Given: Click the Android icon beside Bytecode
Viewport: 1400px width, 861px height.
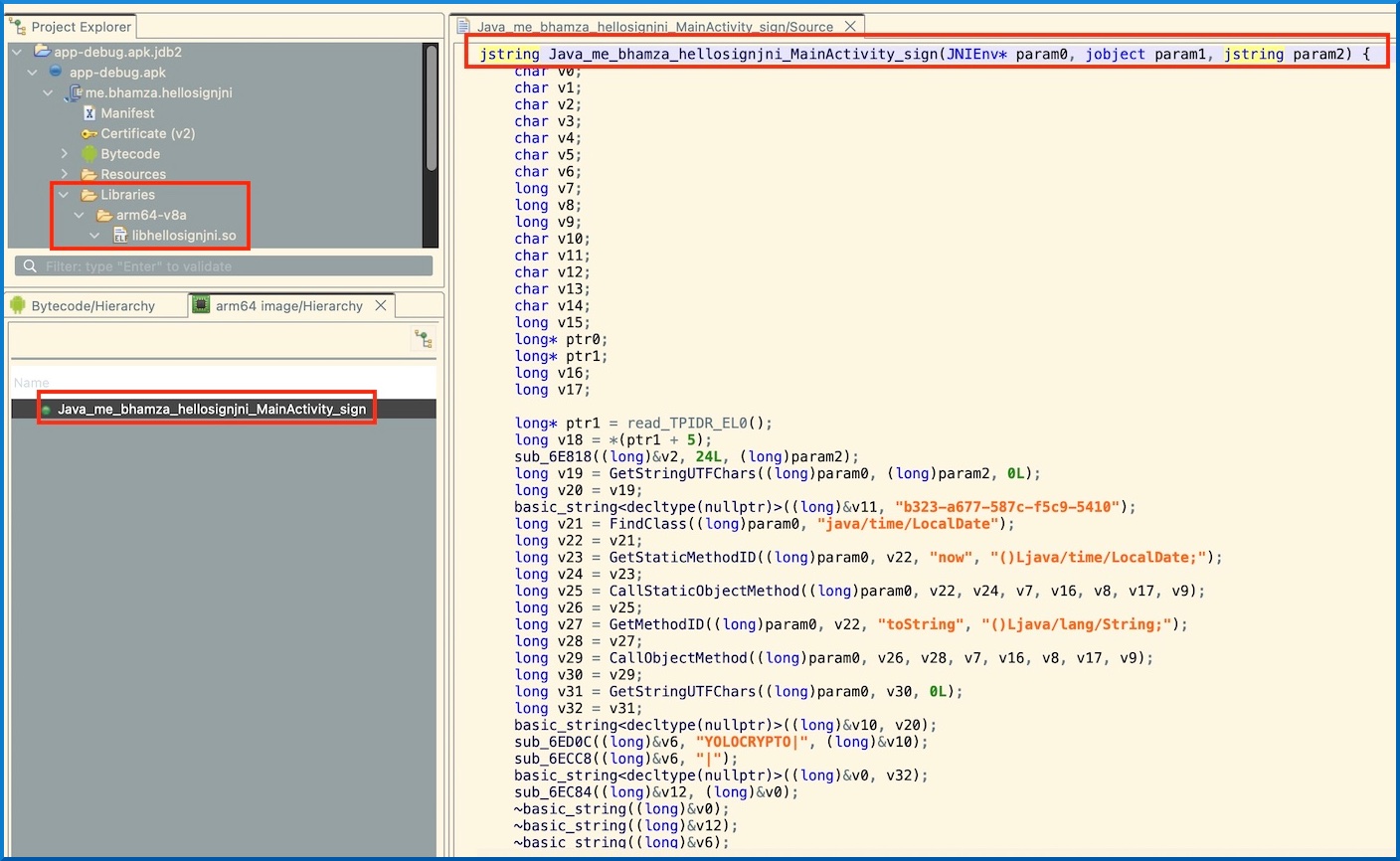Looking at the screenshot, I should [89, 154].
